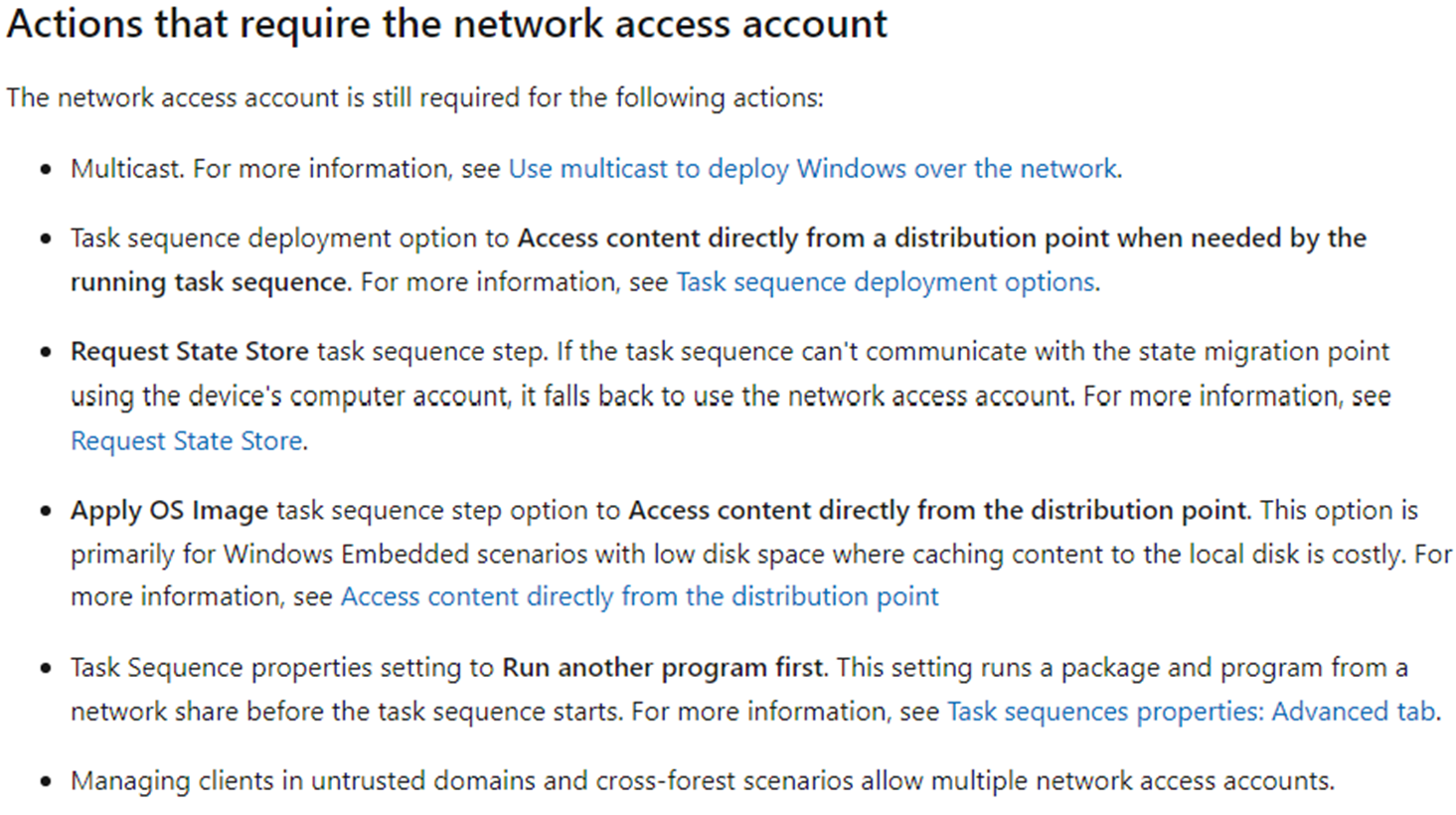Open the Use multicast to deploy Windows link
Image resolution: width=1456 pixels, height=815 pixels.
pos(813,169)
